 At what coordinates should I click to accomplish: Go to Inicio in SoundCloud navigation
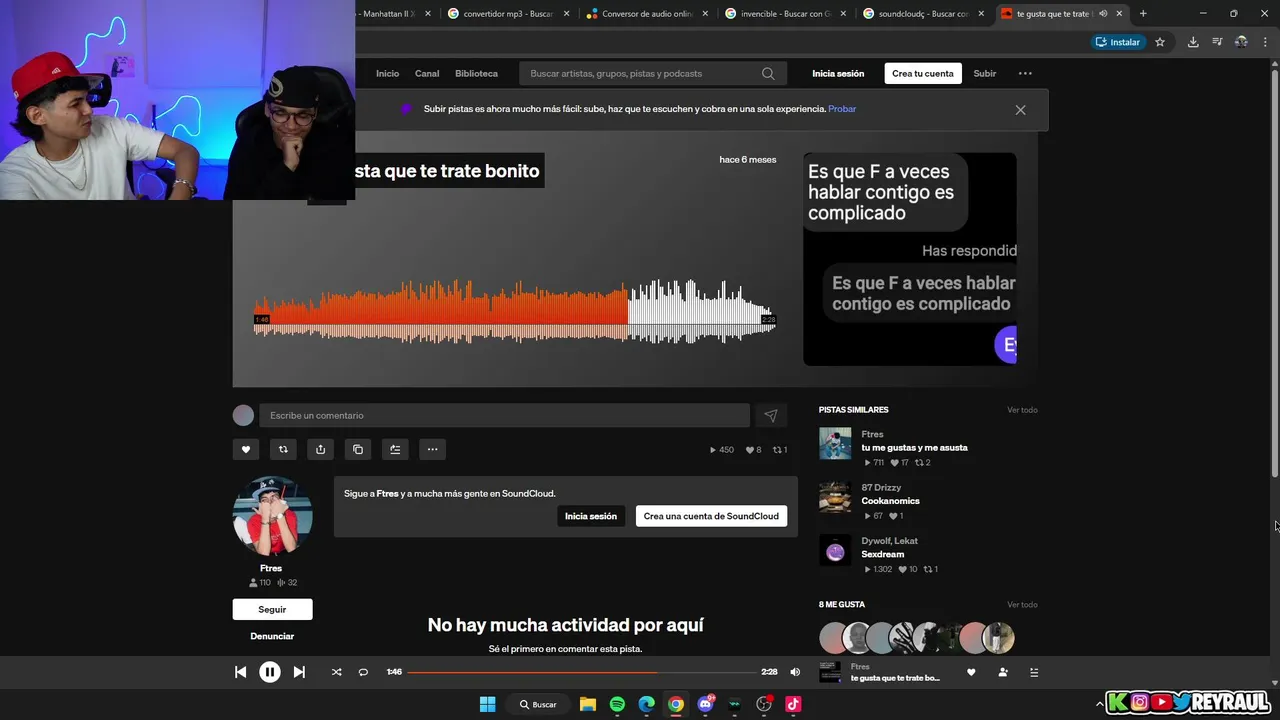pos(387,73)
